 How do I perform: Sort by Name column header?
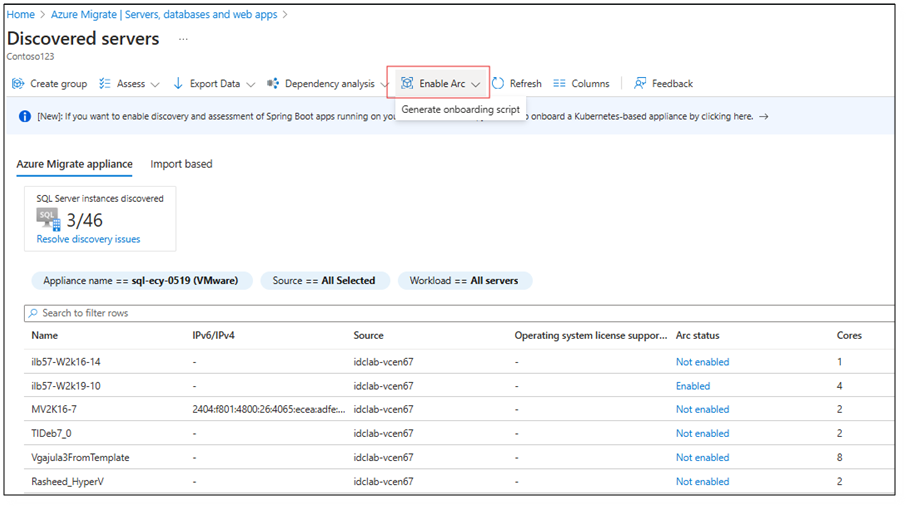(x=45, y=336)
